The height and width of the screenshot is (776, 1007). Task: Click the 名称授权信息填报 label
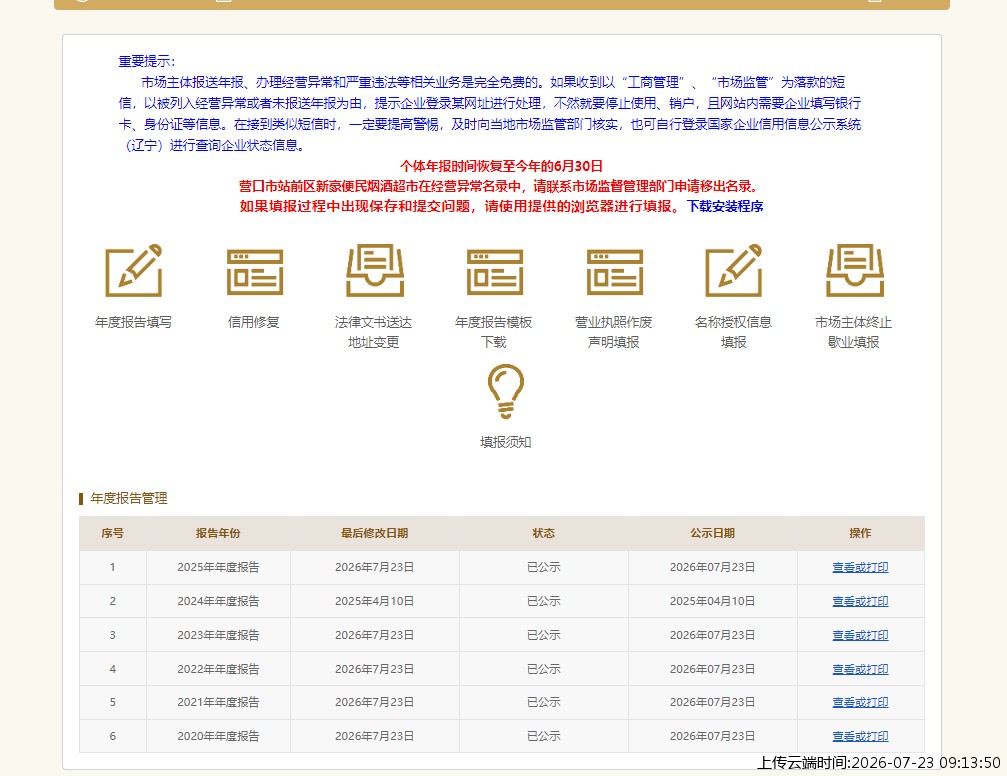click(733, 332)
